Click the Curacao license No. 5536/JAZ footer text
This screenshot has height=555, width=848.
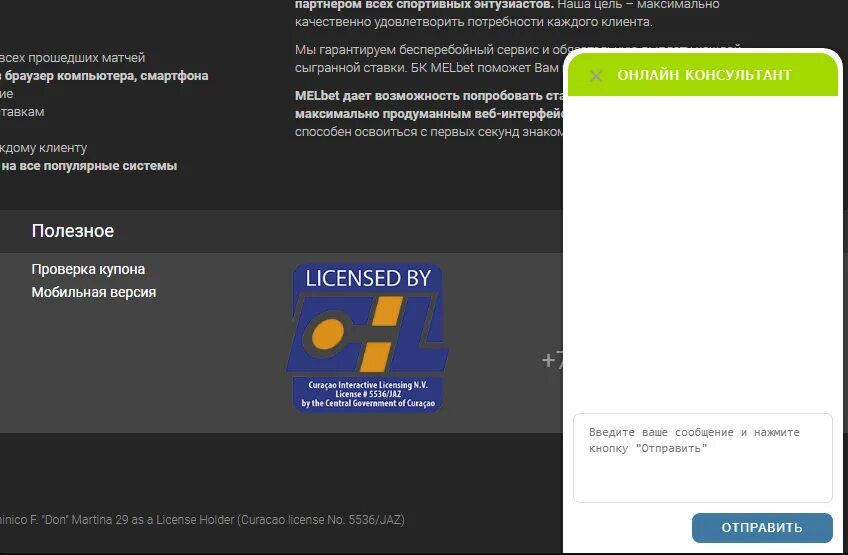point(322,520)
